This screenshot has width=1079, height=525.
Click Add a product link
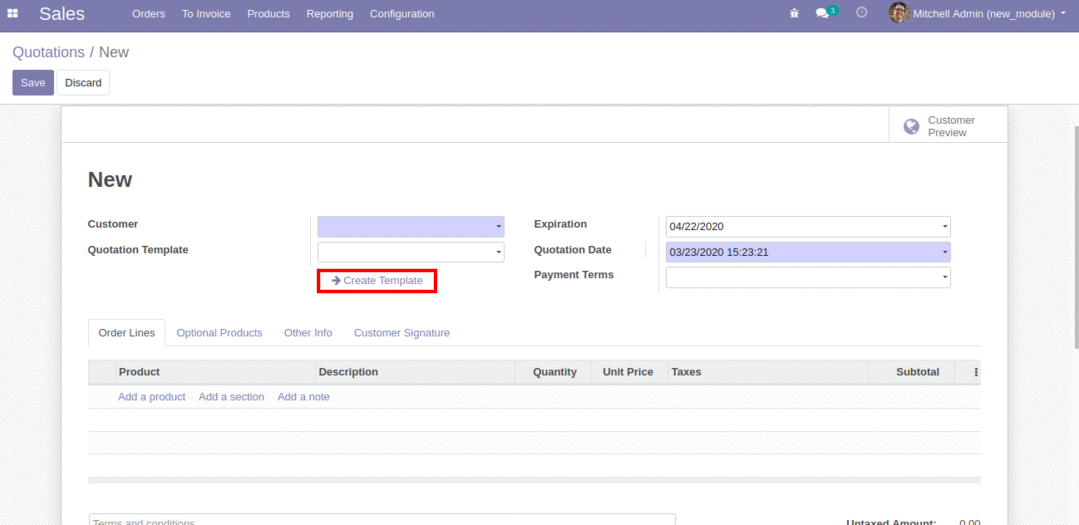(151, 397)
